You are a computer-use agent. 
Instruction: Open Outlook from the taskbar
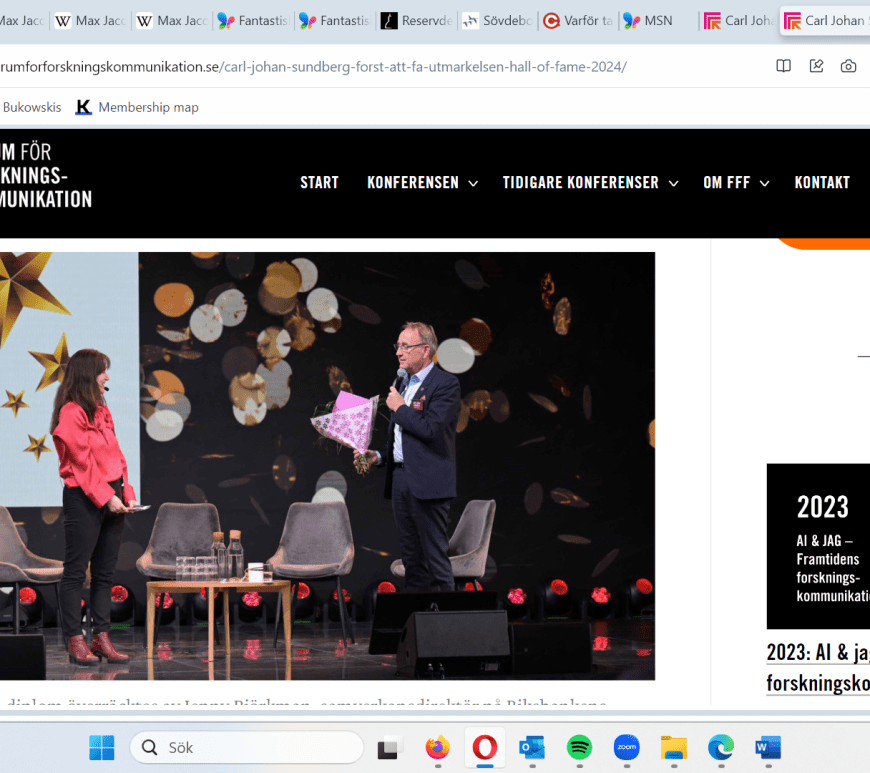(532, 747)
